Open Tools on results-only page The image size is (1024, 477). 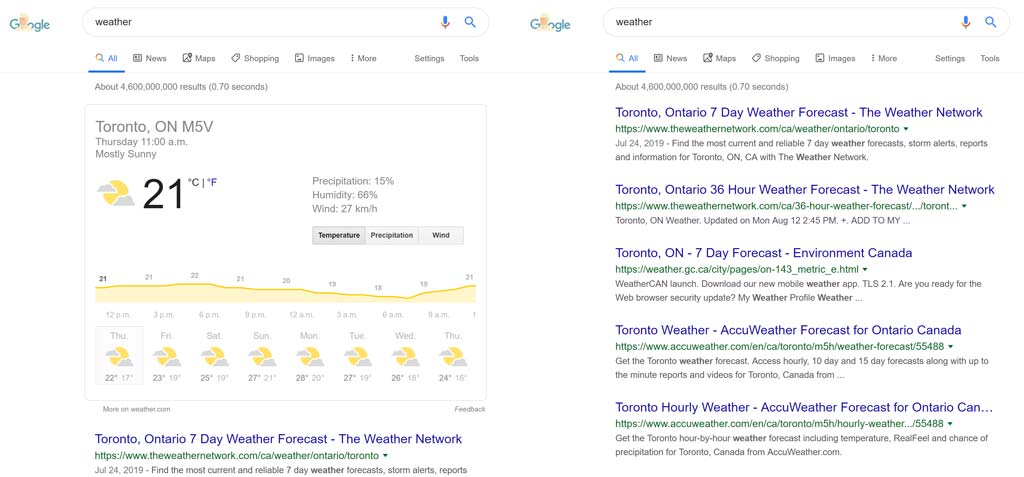pos(989,58)
